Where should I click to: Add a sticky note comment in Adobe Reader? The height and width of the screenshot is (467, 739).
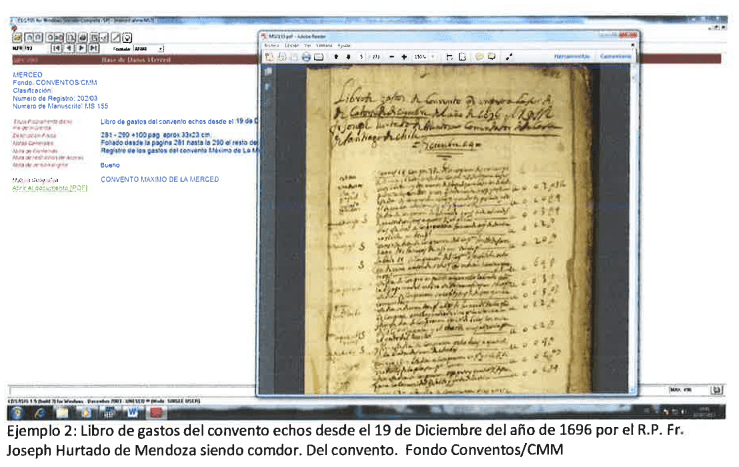[x=479, y=57]
